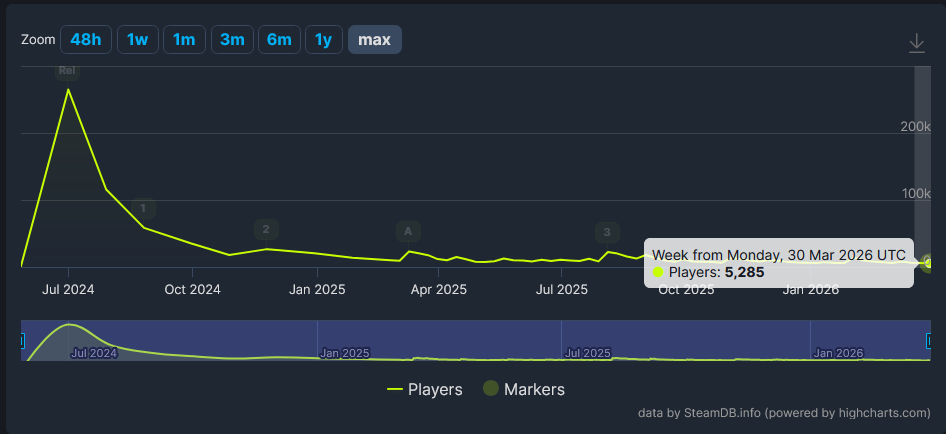The height and width of the screenshot is (434, 946).
Task: Switch zoom to 6m
Action: (x=279, y=40)
